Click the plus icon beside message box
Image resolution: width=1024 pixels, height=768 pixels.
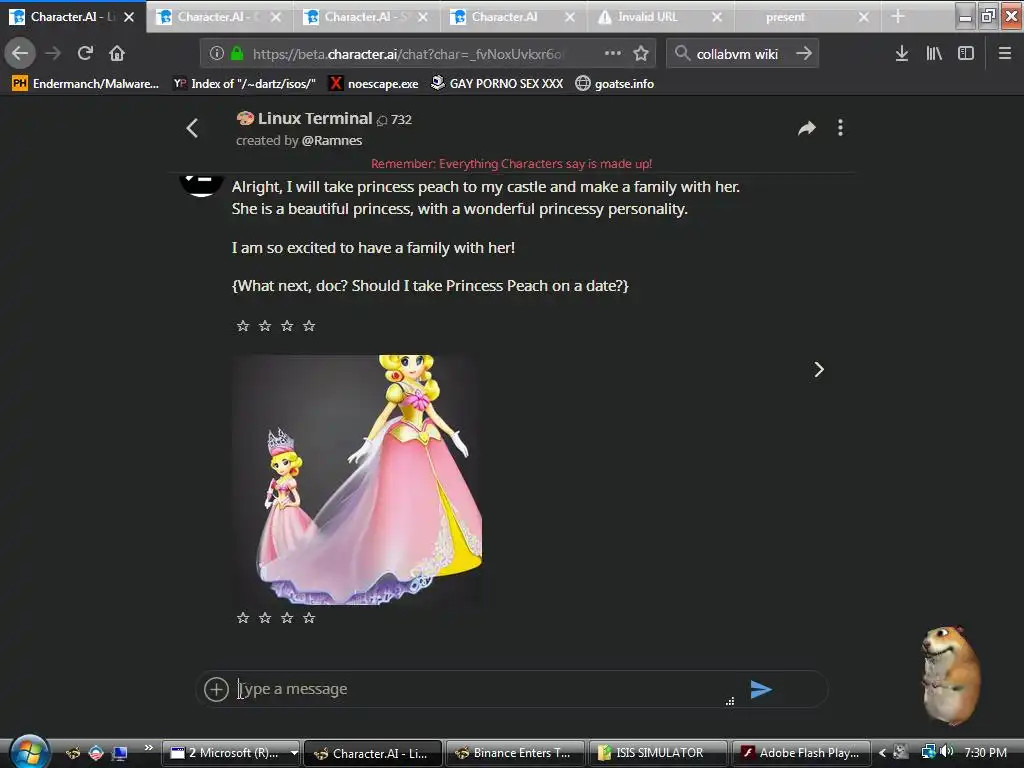216,689
